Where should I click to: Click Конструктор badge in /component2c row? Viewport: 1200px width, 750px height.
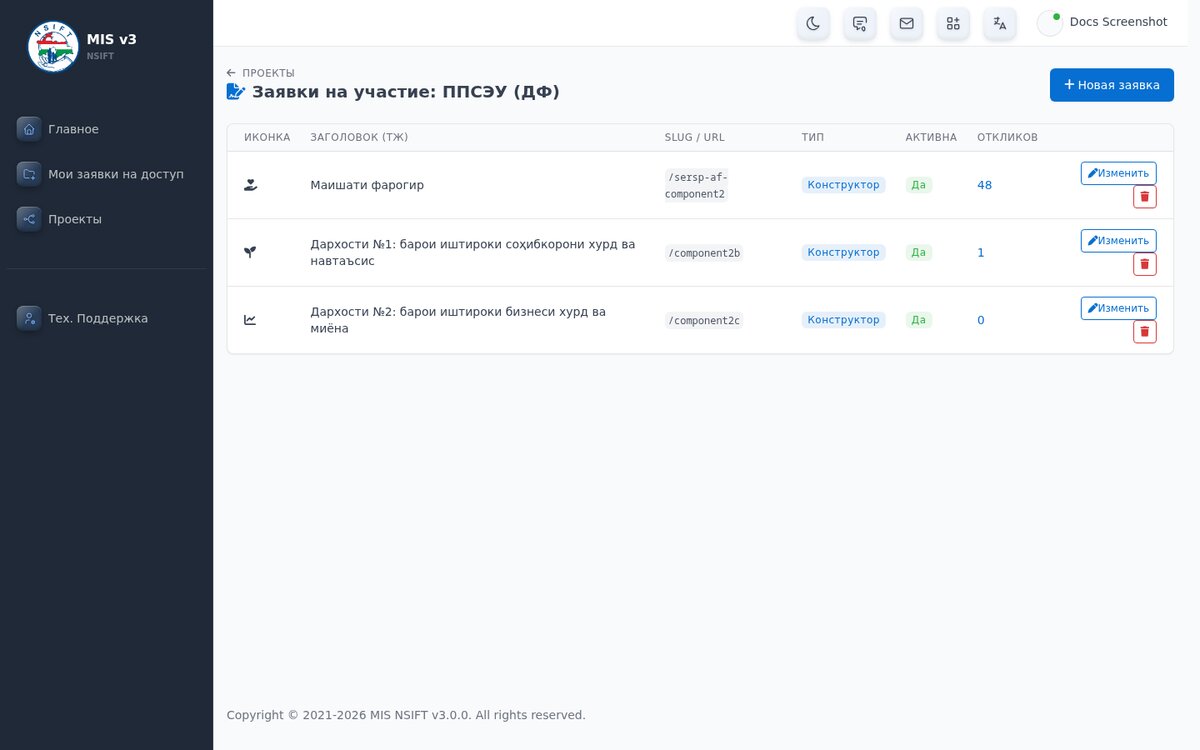844,320
